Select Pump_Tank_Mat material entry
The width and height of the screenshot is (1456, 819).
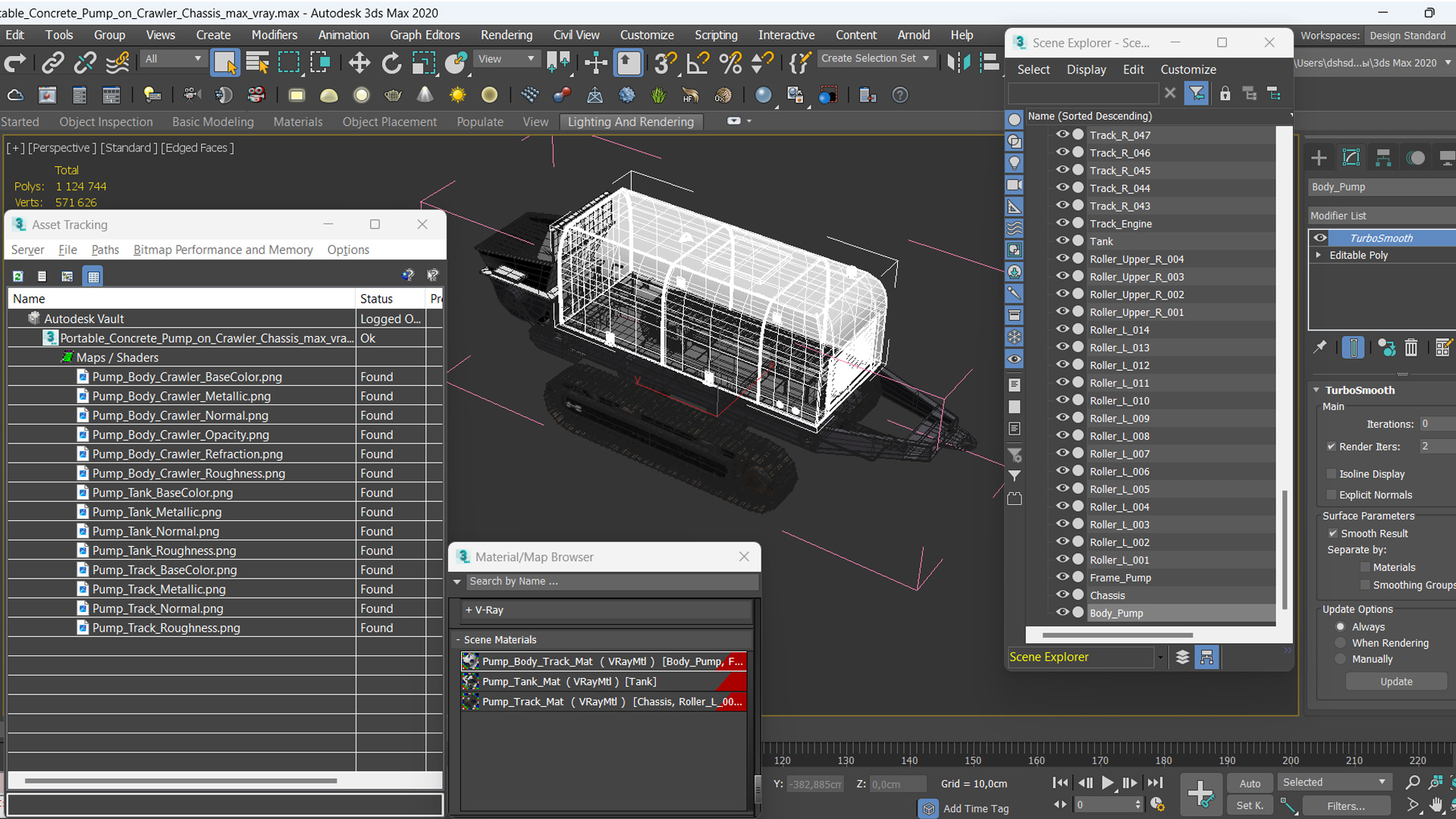[x=604, y=682]
